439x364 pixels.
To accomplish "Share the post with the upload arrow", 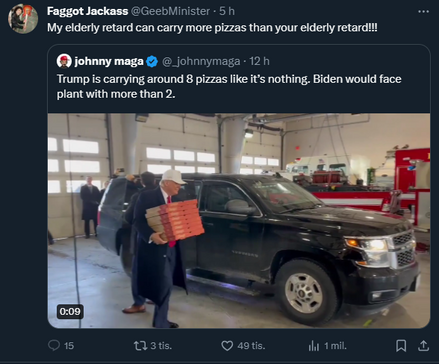I will click(423, 346).
